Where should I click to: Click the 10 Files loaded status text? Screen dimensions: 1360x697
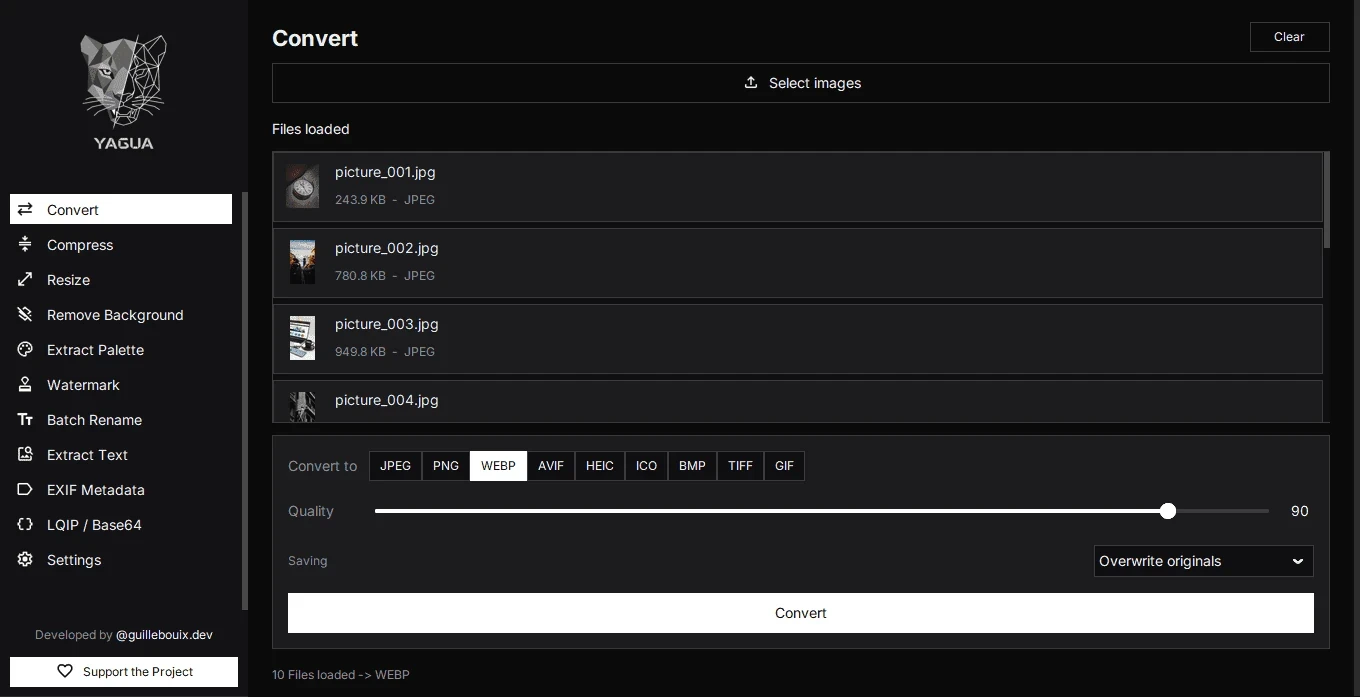[341, 675]
